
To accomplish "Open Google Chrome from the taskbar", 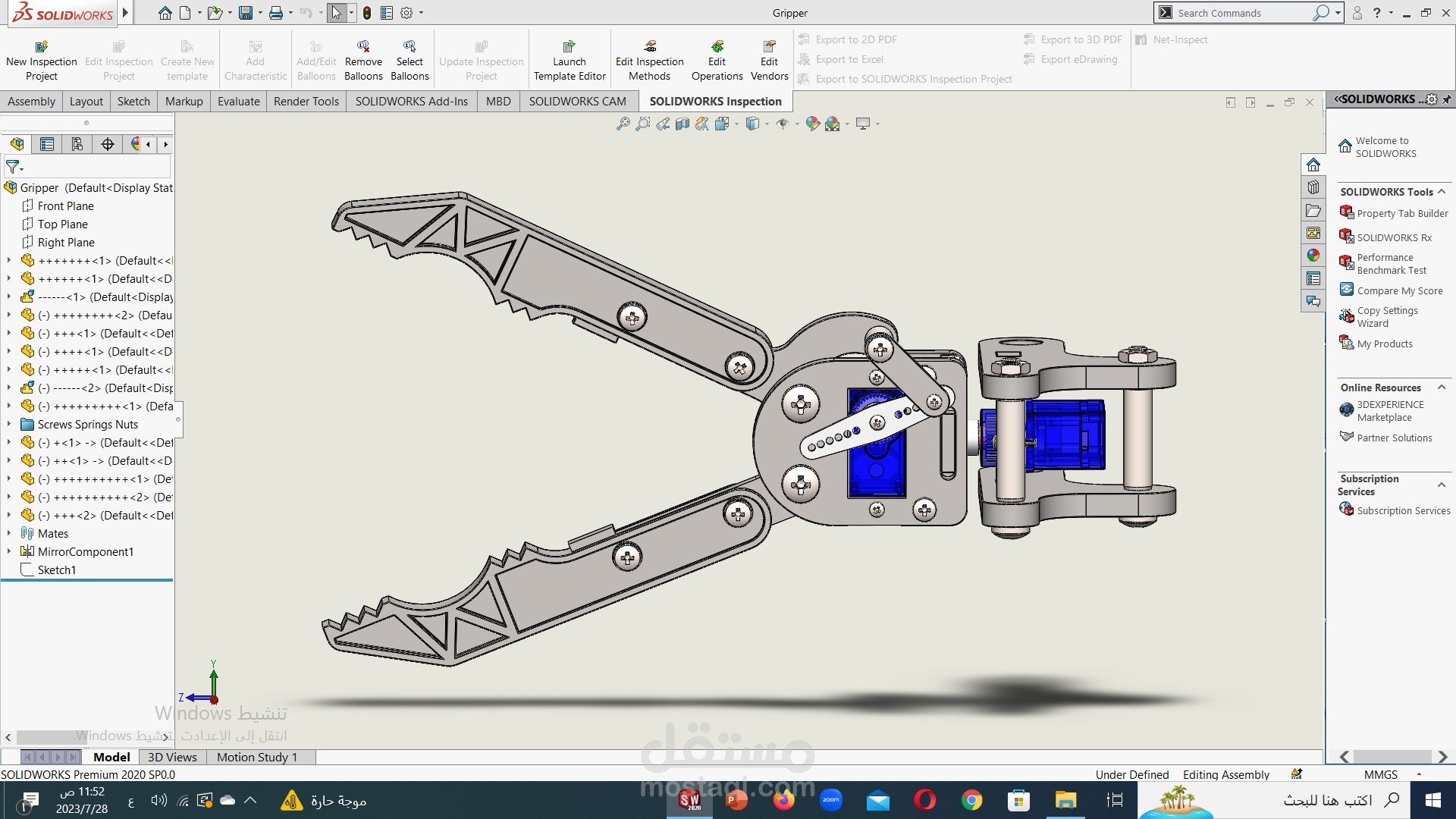I will pyautogui.click(x=971, y=800).
